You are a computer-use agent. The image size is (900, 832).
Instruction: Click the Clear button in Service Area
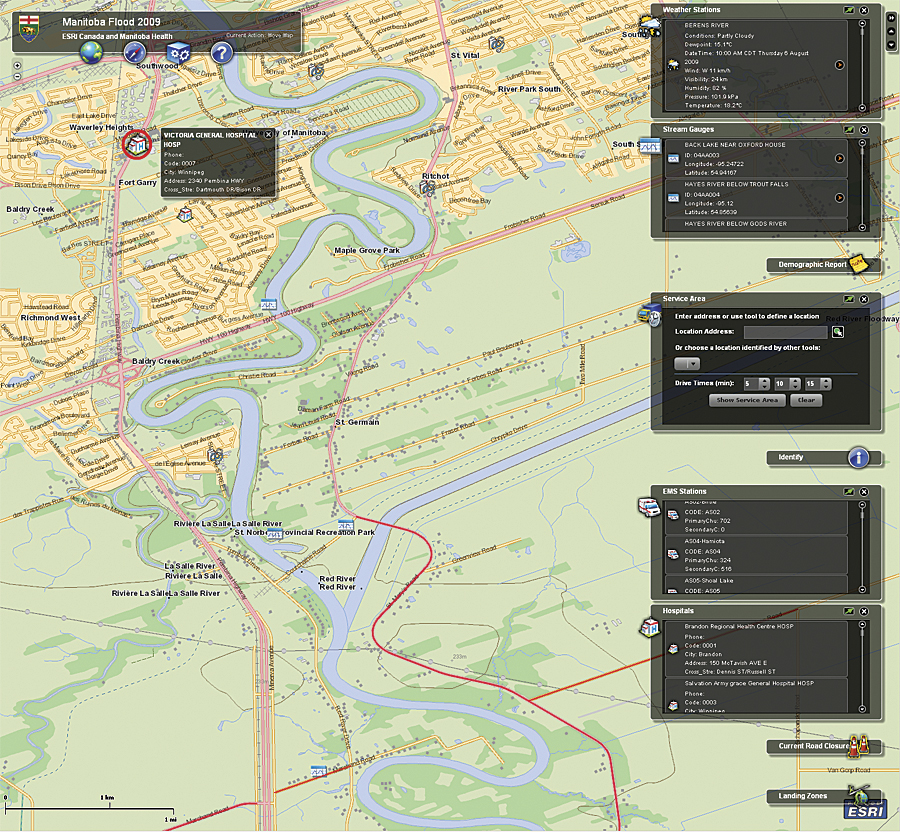point(806,401)
